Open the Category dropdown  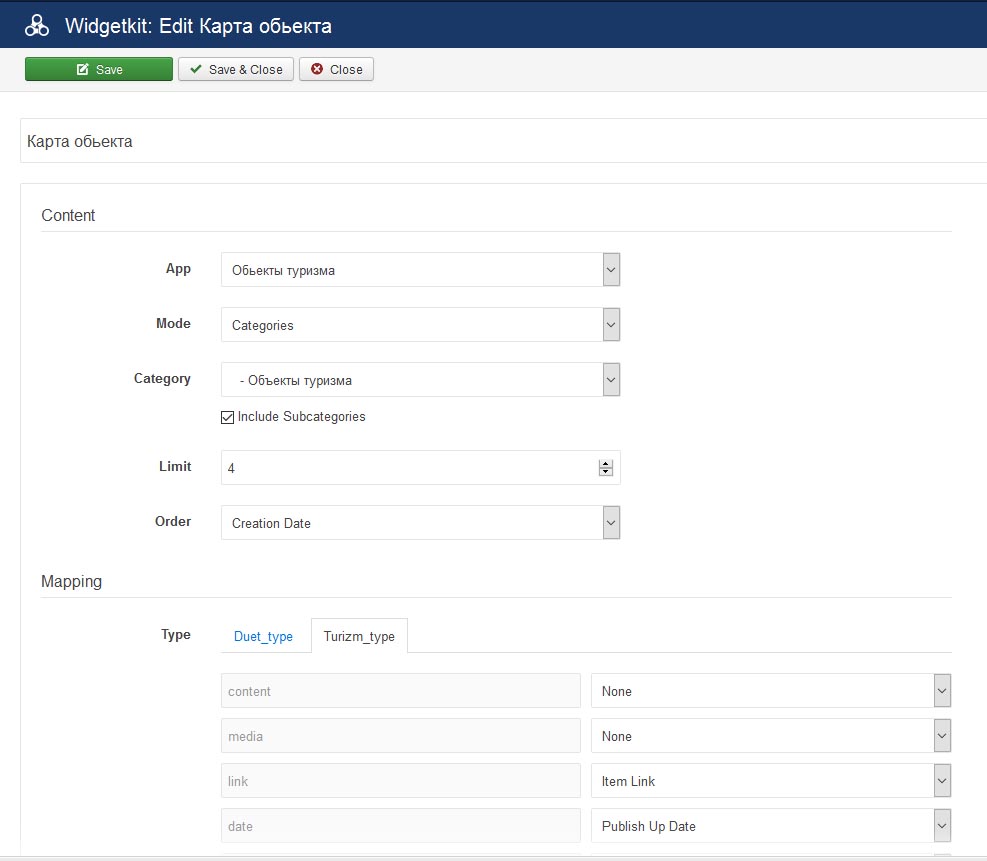tap(420, 380)
